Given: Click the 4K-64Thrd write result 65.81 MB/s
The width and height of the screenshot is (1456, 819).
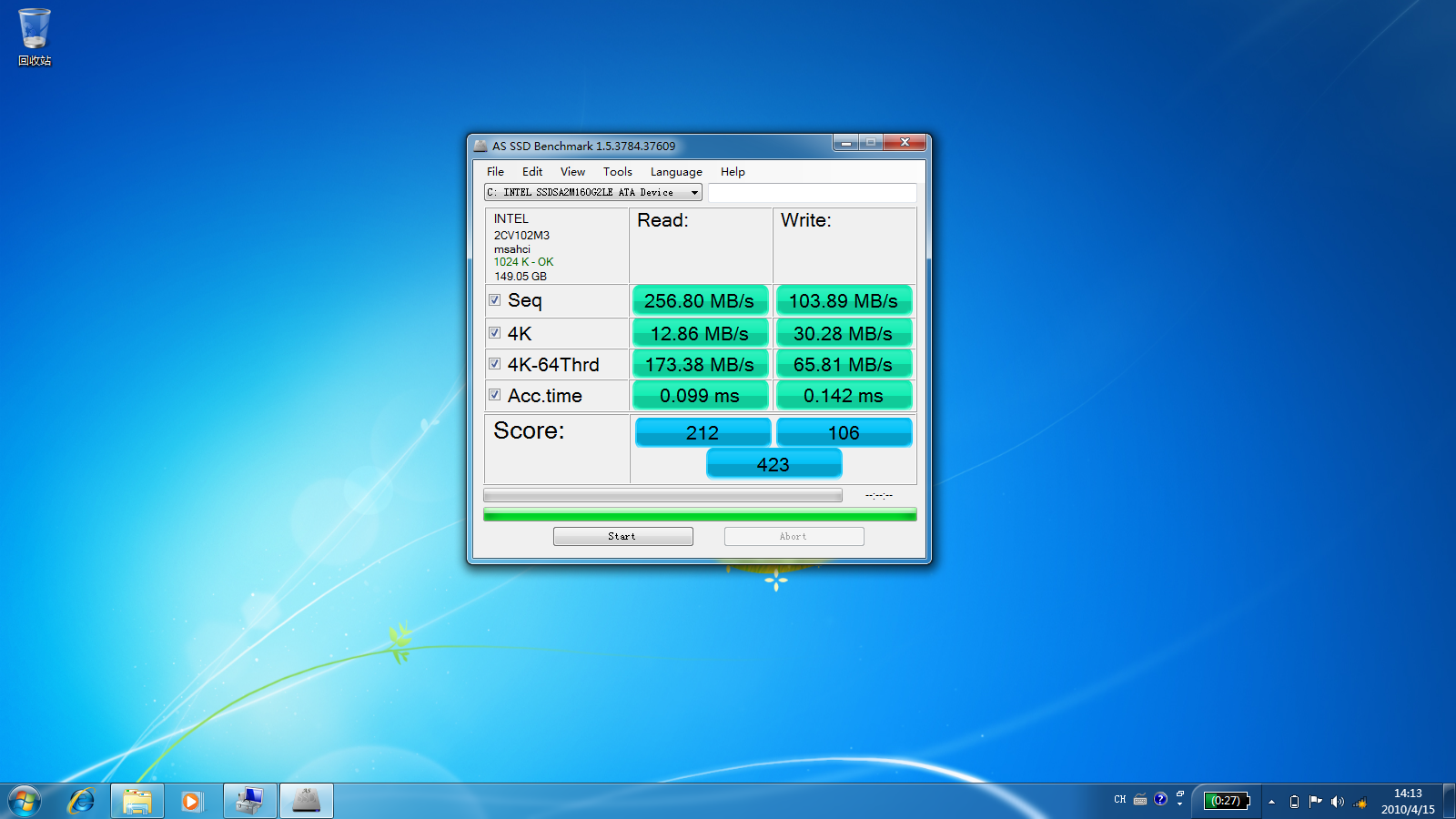Looking at the screenshot, I should point(844,364).
